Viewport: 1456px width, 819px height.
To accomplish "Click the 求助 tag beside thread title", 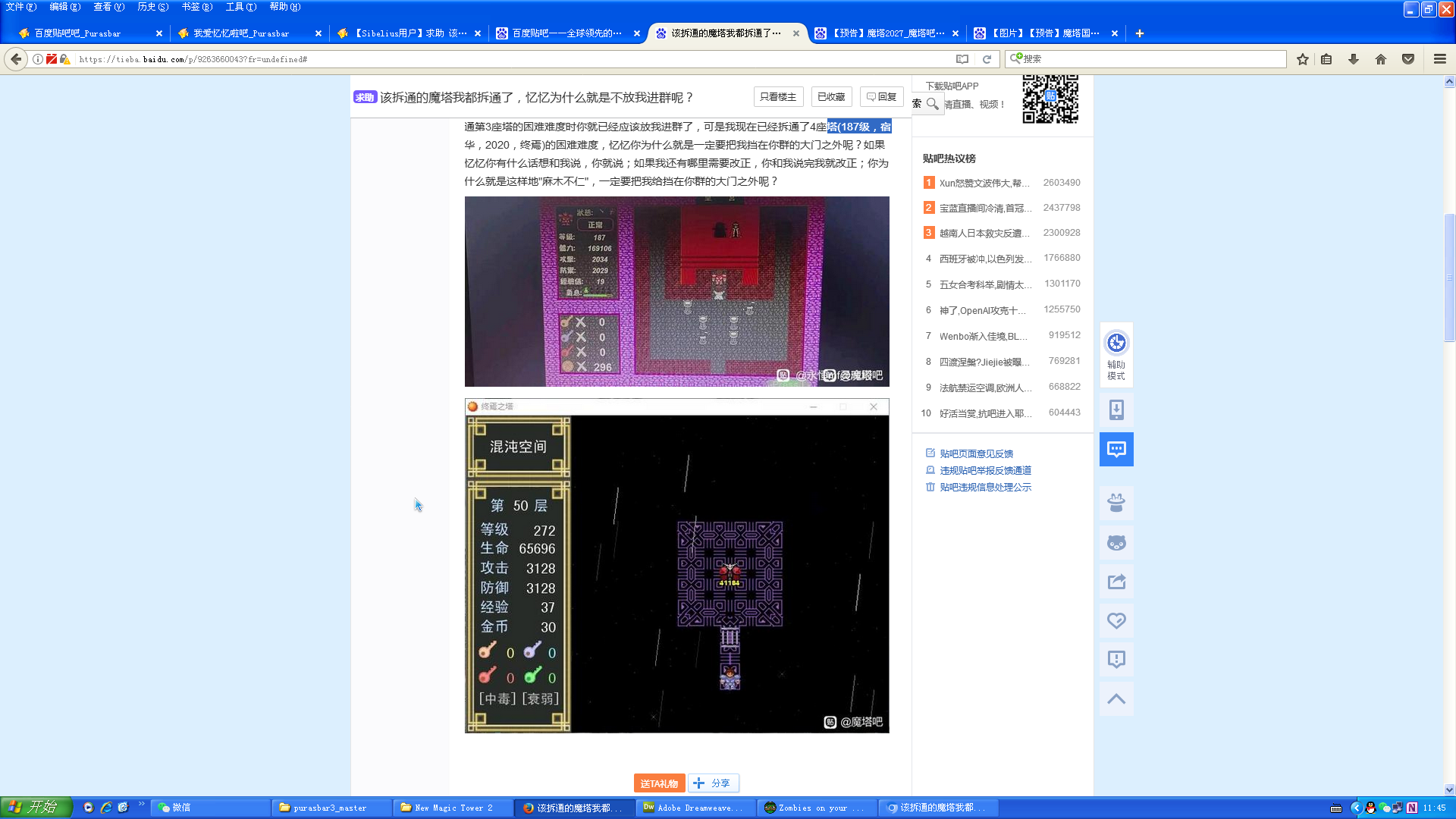I will point(365,97).
